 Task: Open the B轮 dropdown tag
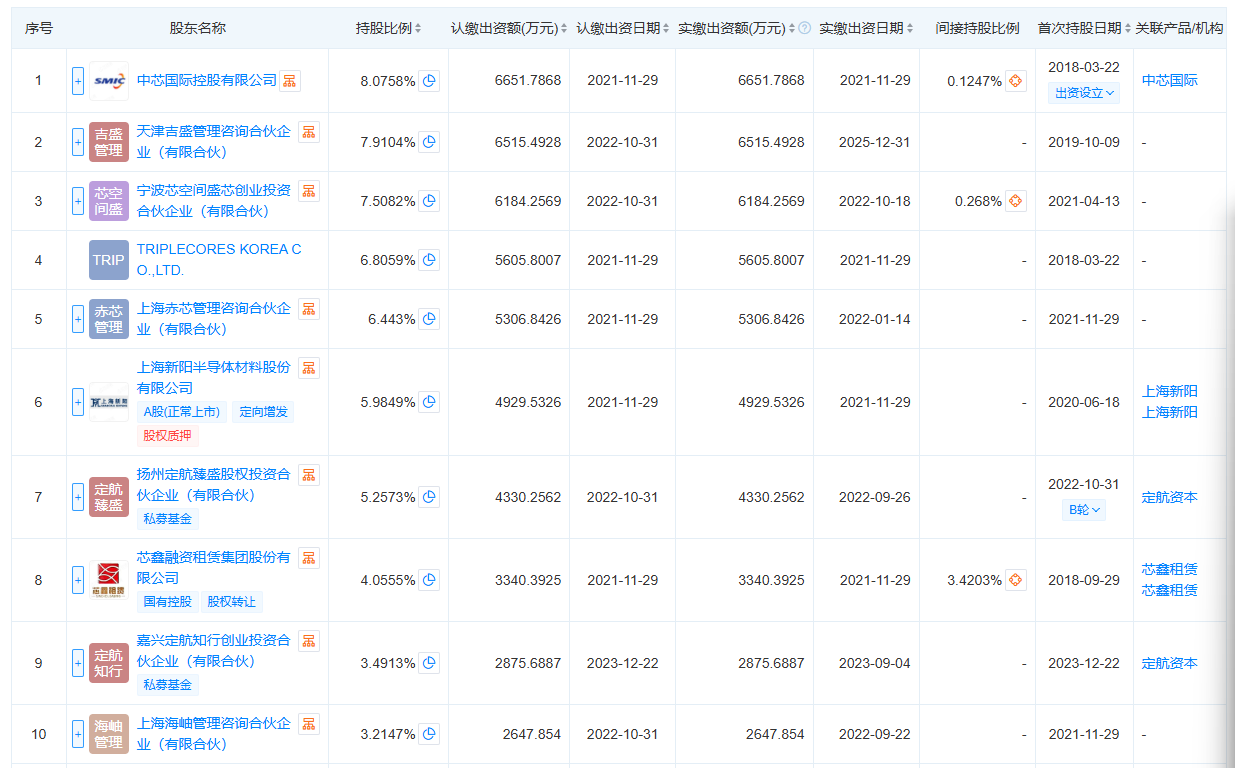click(x=1084, y=510)
